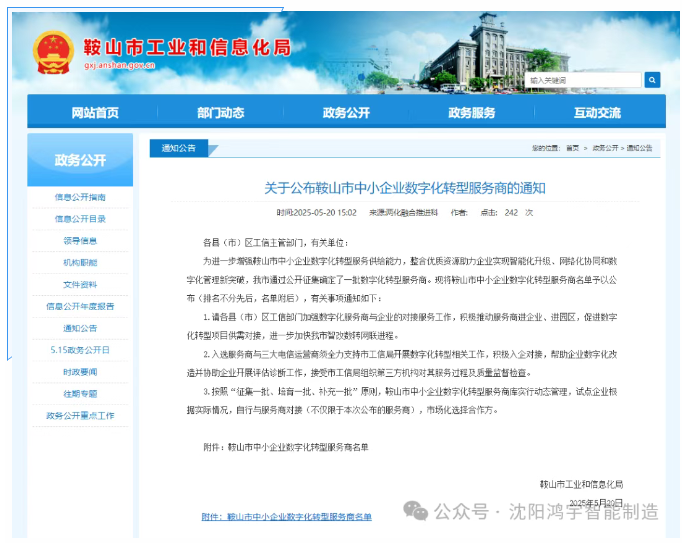Open 文件资料 from the left menu

tap(80, 285)
